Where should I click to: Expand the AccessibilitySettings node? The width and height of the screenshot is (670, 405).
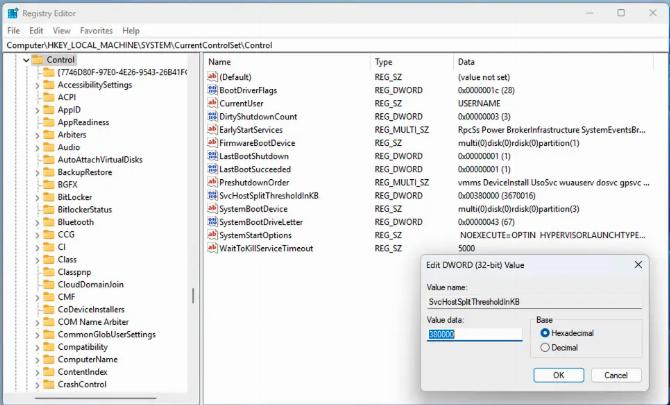(x=37, y=85)
